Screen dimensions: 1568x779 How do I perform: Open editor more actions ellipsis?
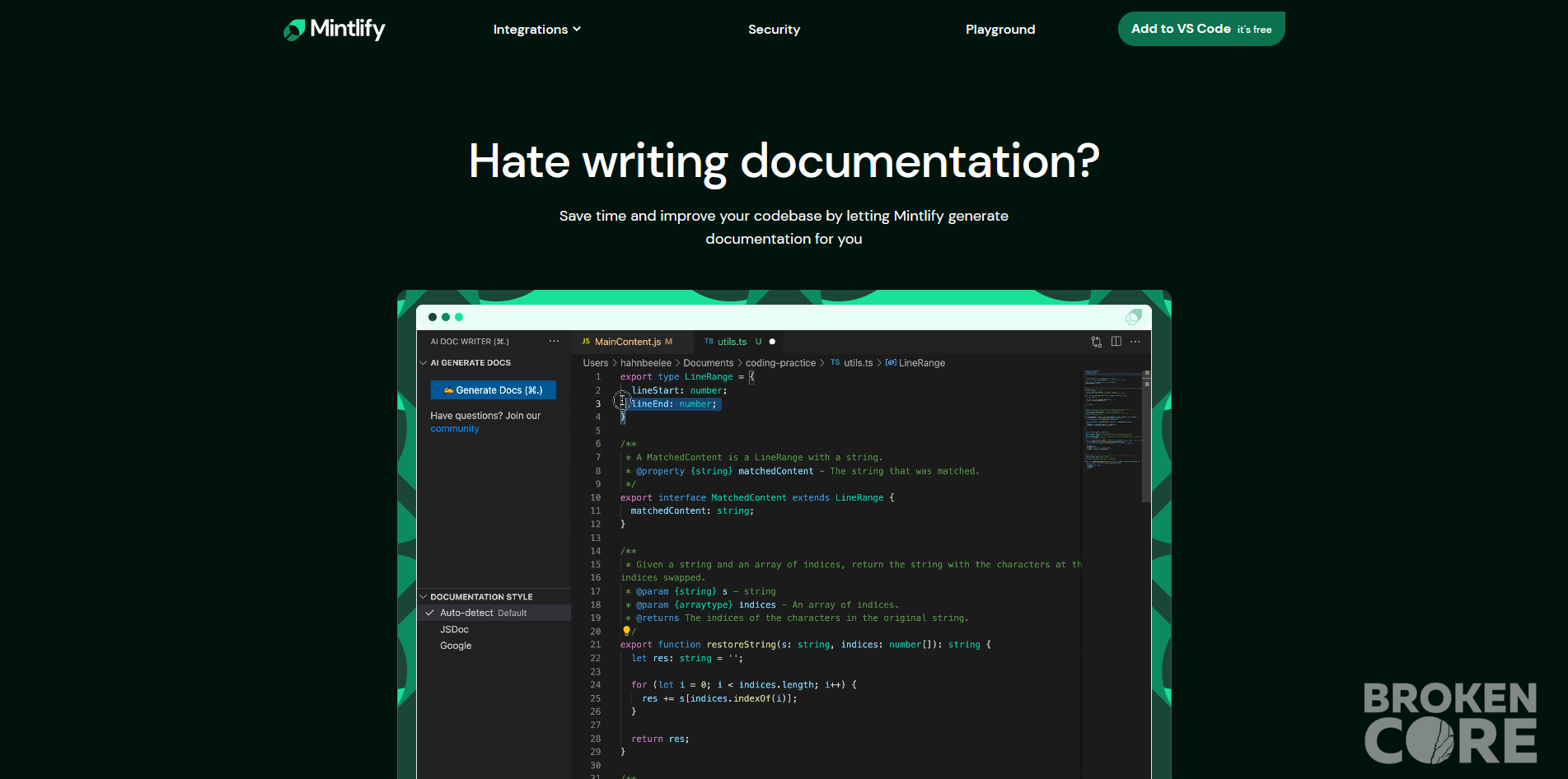(1135, 342)
